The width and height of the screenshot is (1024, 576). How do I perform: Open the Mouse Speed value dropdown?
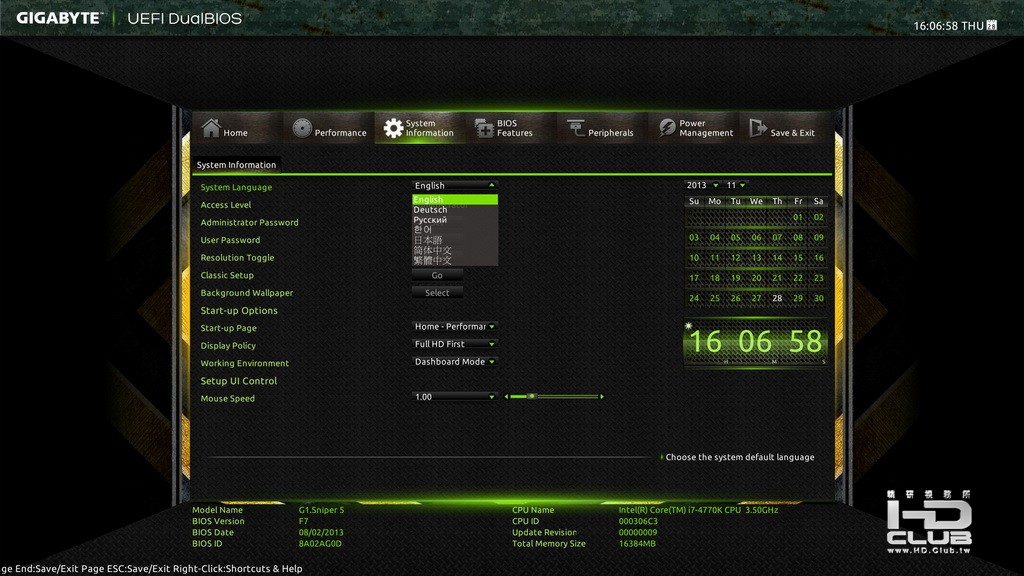[x=455, y=397]
